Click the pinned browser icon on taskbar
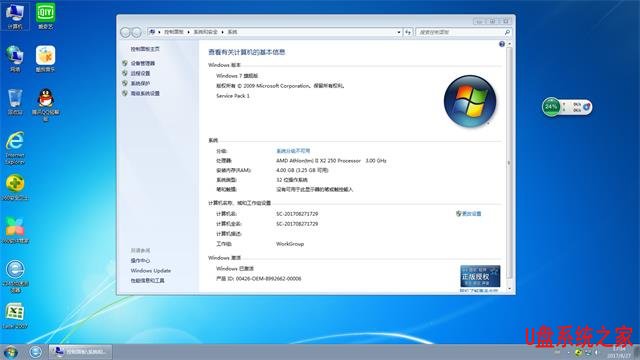The height and width of the screenshot is (360, 640). point(36,351)
